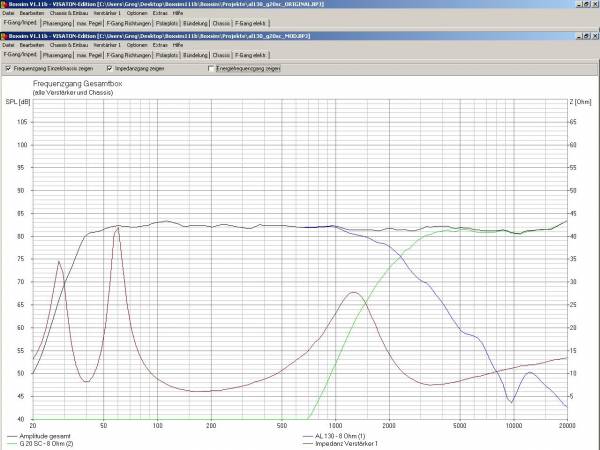Screen dimensions: 600x450
Task: Switch to 'F-Gang elektr.' tab in MOD window
Action: pos(251,55)
